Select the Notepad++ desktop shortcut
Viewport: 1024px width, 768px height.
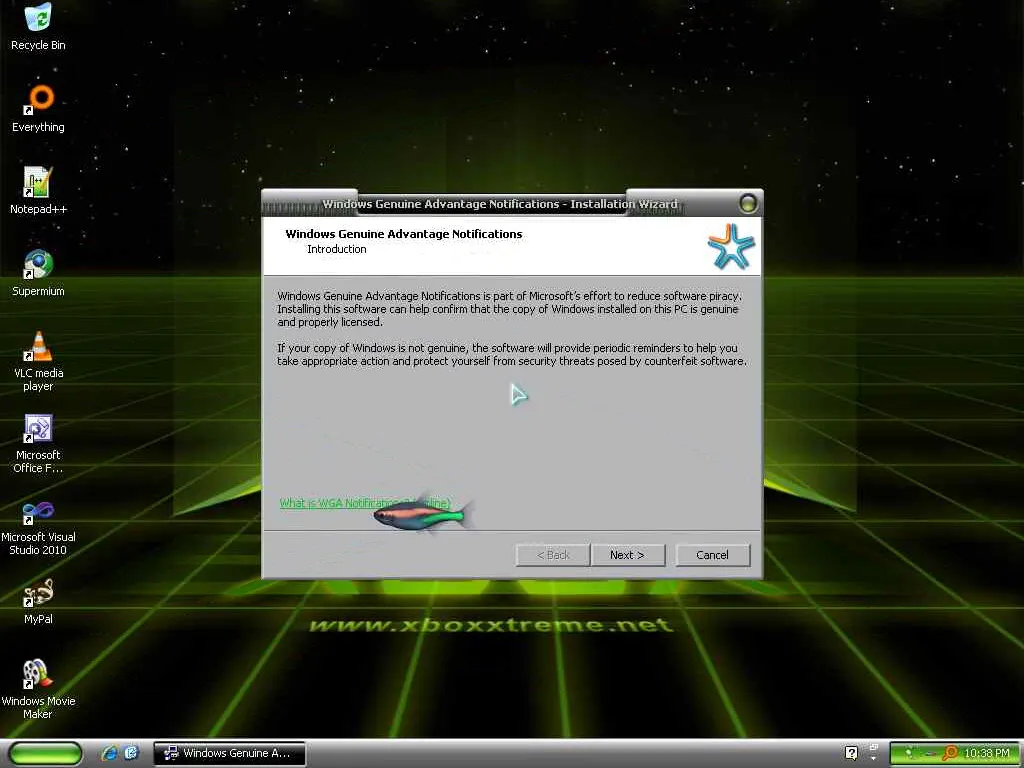click(39, 191)
